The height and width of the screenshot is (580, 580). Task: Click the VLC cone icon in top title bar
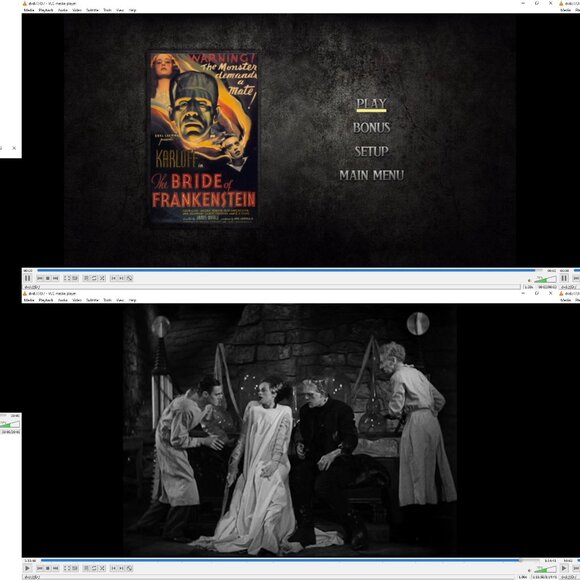coord(25,3)
